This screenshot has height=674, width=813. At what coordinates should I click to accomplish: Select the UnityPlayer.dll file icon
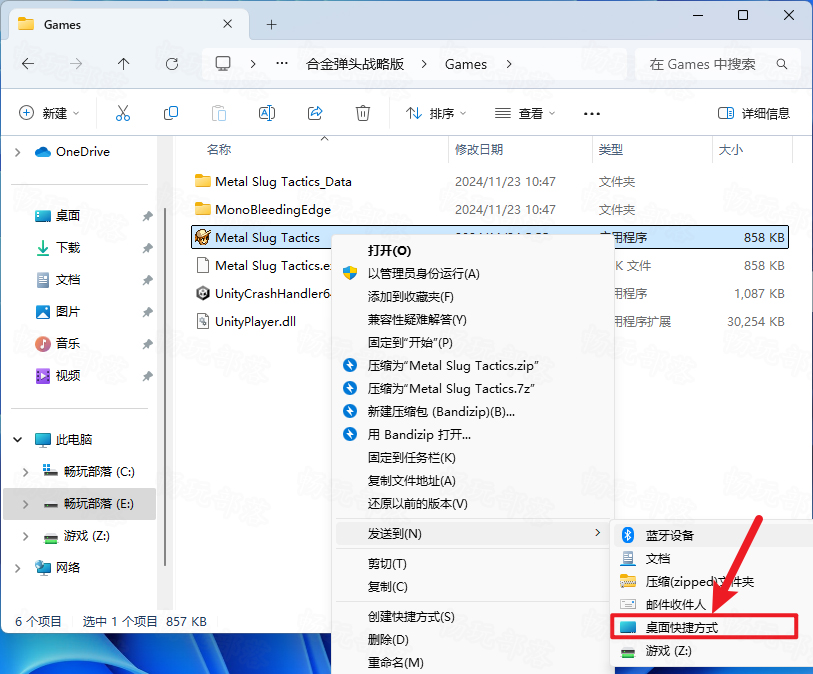tap(203, 321)
